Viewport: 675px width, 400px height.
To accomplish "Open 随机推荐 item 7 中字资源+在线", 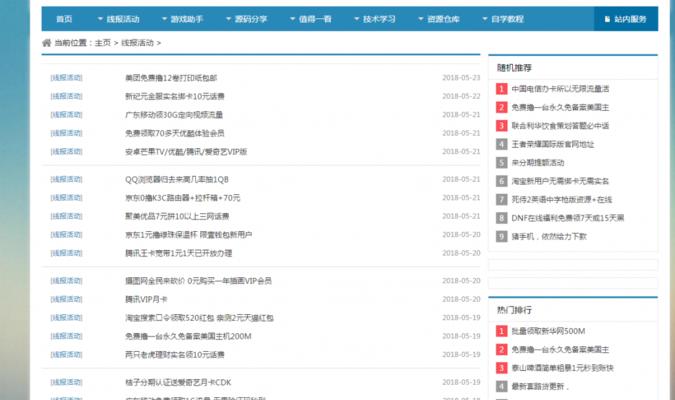I will click(x=562, y=200).
